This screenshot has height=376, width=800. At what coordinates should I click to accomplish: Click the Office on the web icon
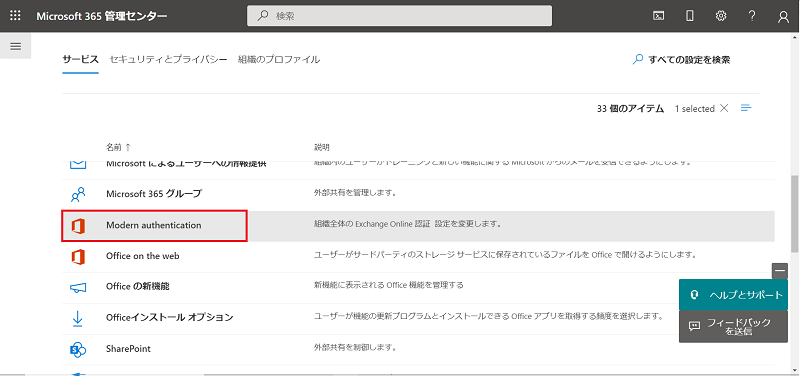coord(78,256)
